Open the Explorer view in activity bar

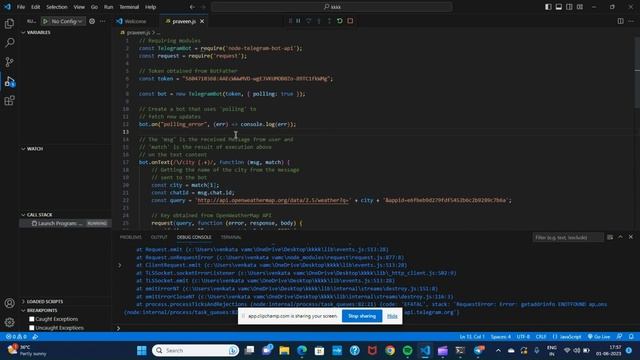[x=9, y=23]
